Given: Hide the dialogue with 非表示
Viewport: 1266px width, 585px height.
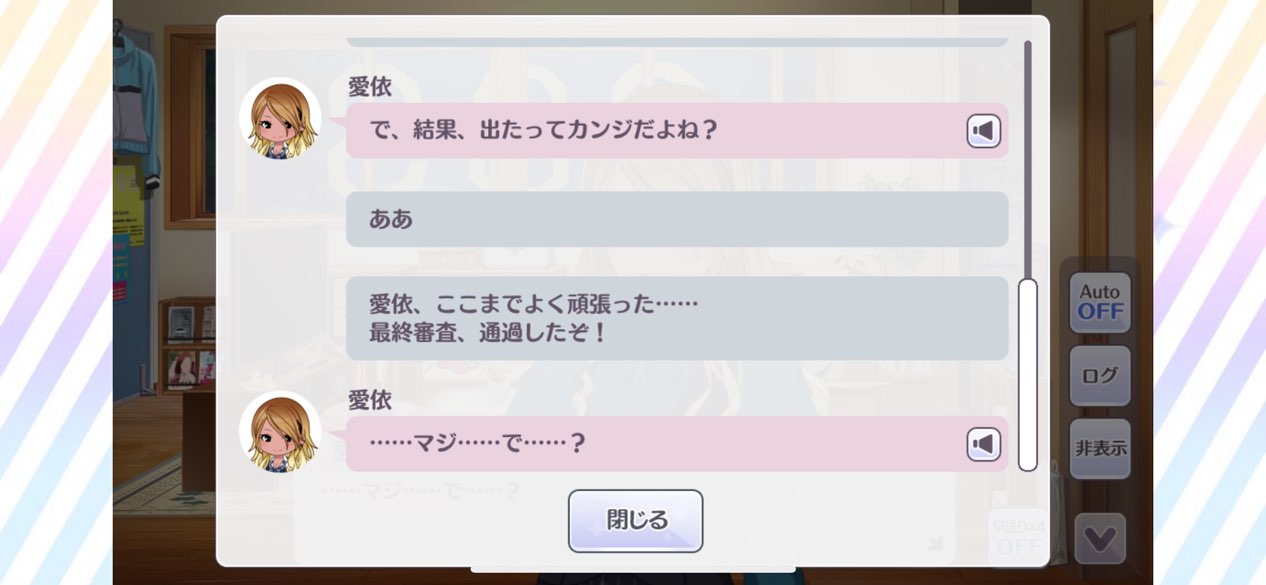Looking at the screenshot, I should 1100,449.
